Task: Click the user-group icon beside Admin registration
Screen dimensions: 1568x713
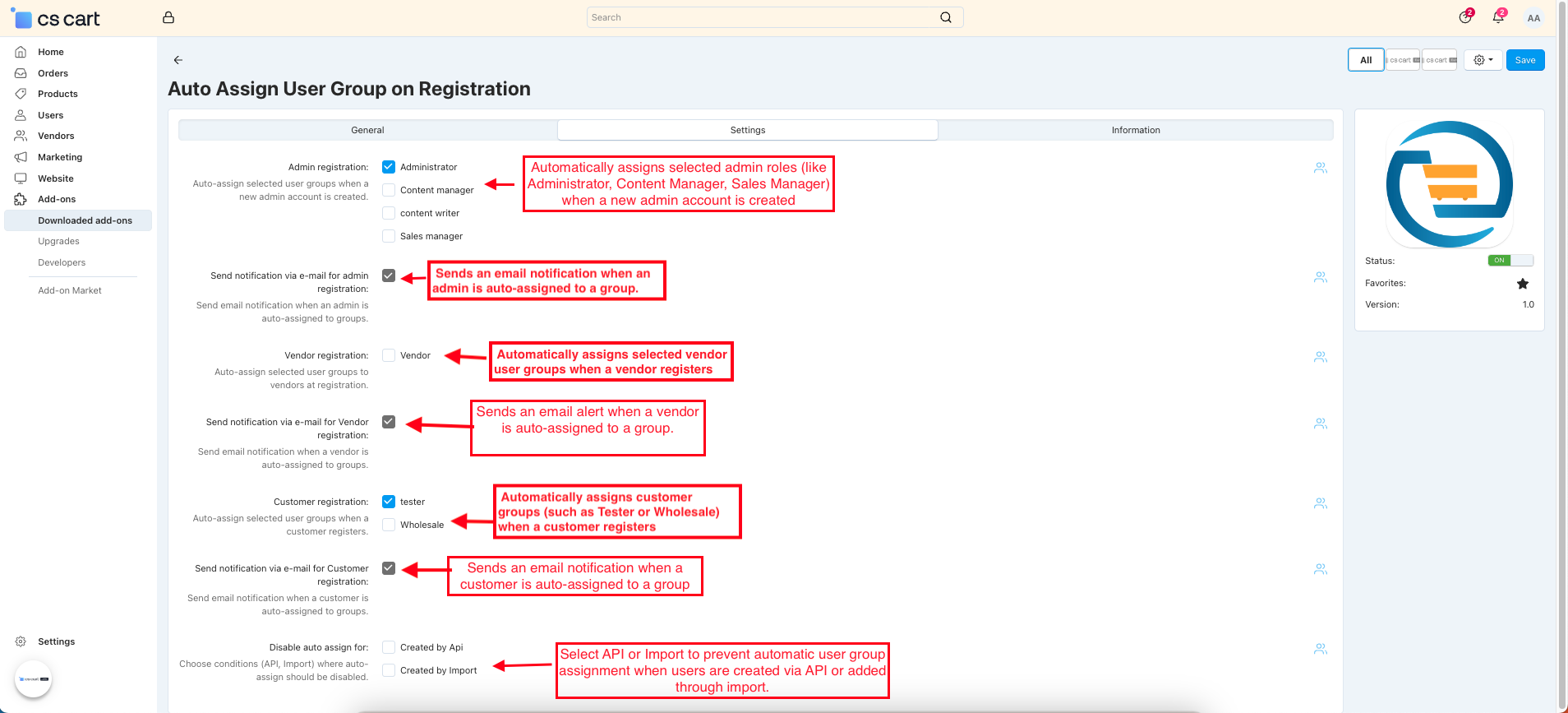Action: (1321, 168)
